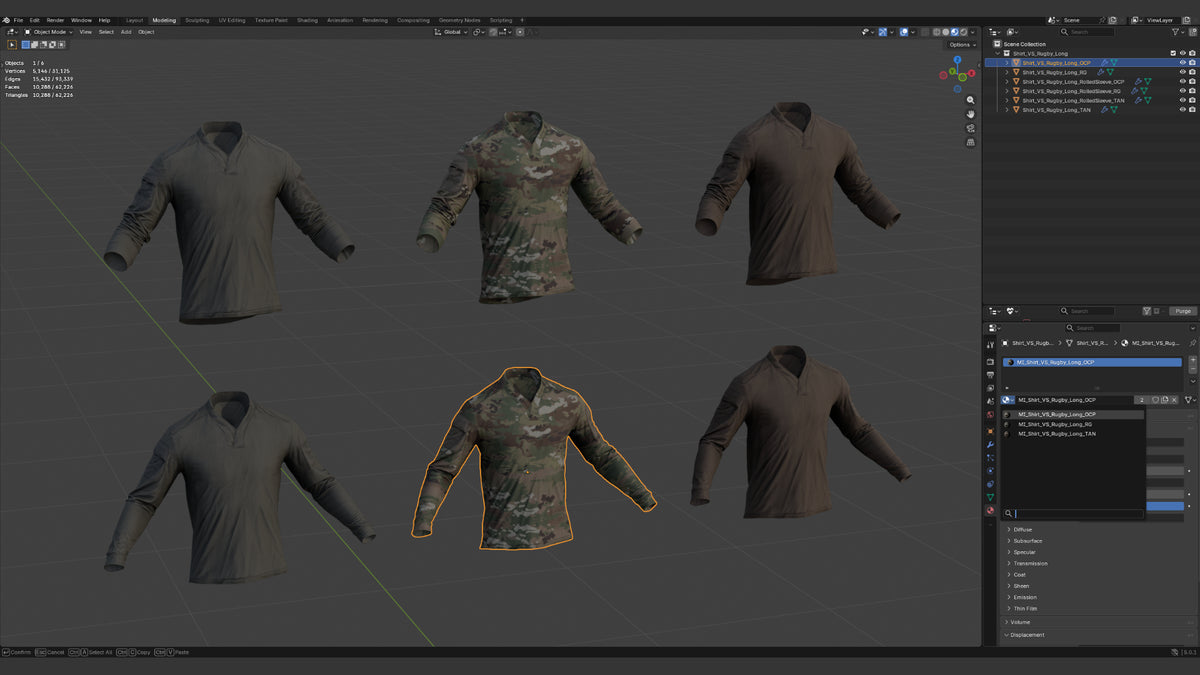1200x675 pixels.
Task: Click the outliner filter funnel icon
Action: click(1176, 32)
